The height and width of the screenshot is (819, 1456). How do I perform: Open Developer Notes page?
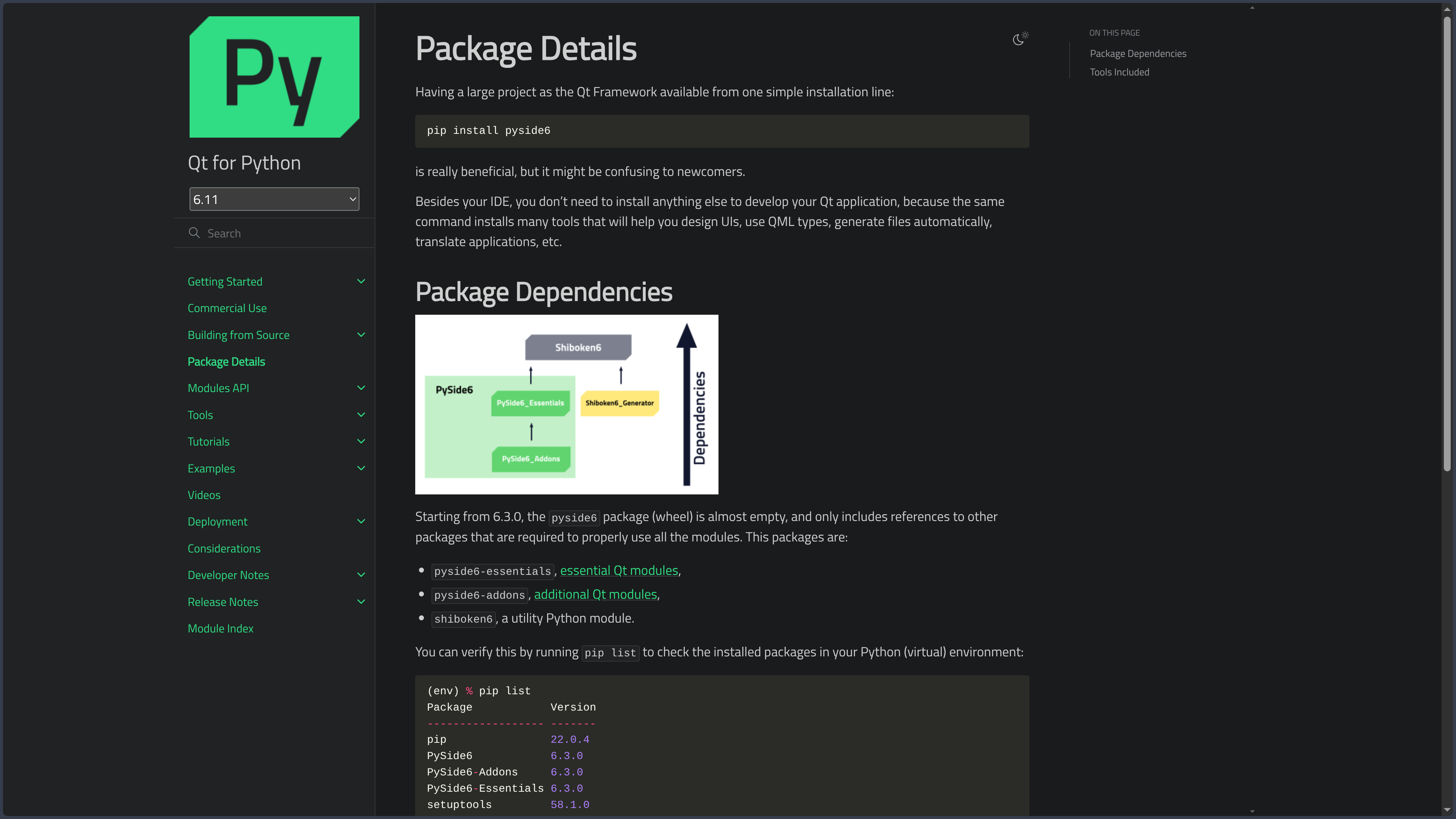(228, 575)
